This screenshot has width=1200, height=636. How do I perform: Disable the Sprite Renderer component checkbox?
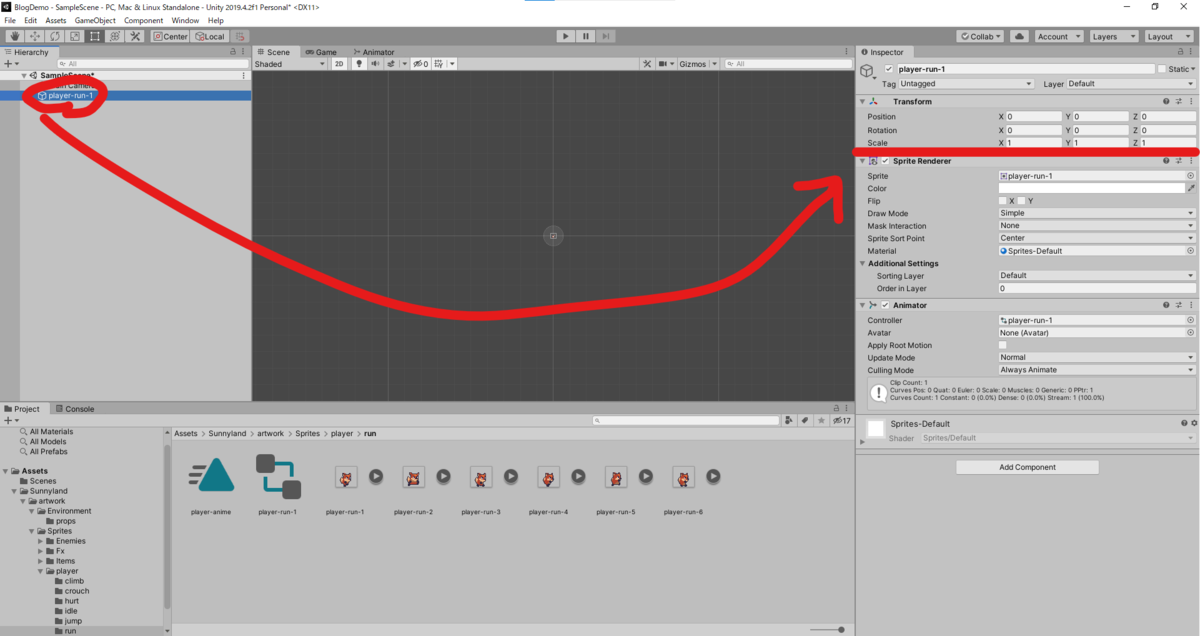[885, 160]
